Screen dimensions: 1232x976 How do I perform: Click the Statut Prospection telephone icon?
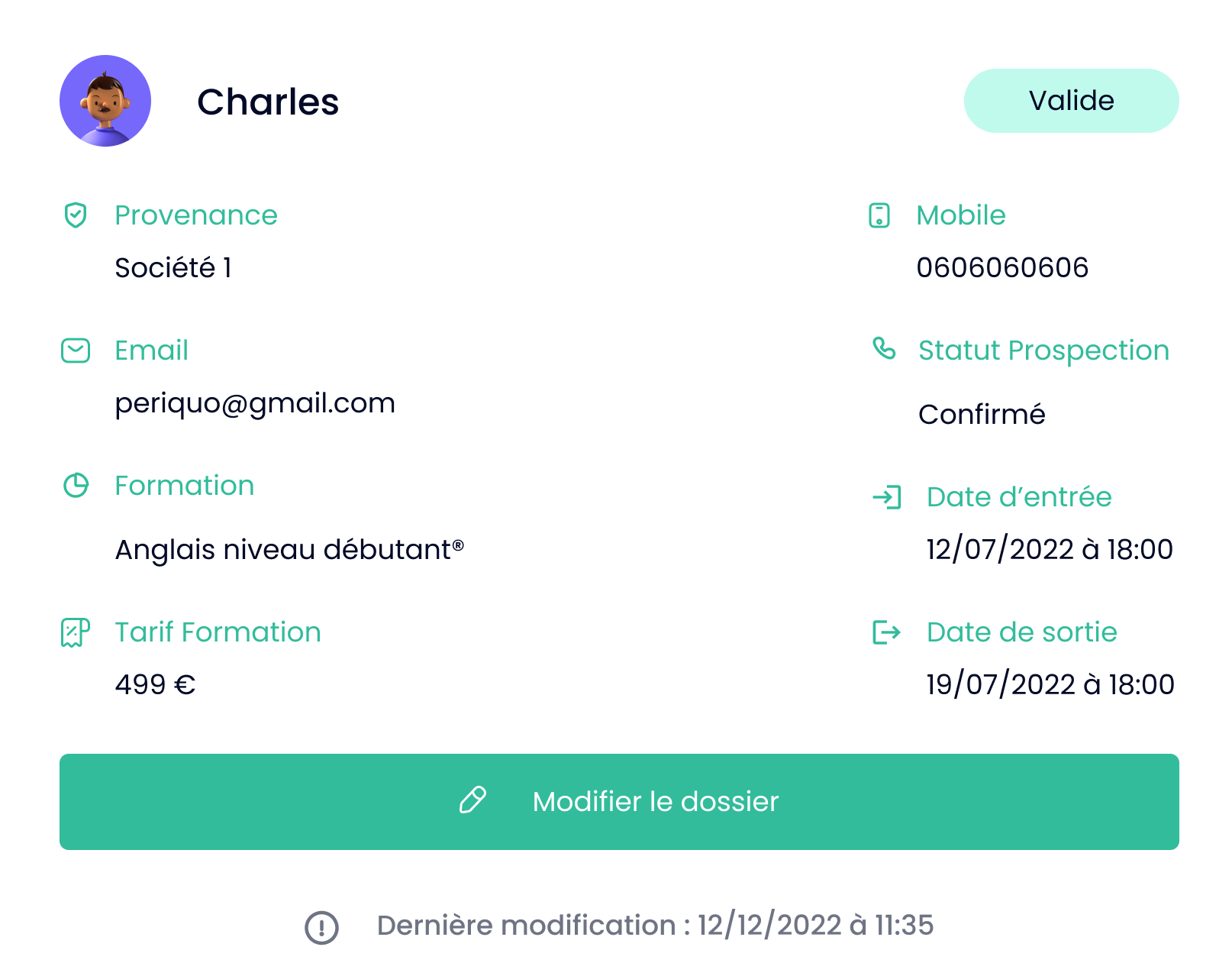884,349
